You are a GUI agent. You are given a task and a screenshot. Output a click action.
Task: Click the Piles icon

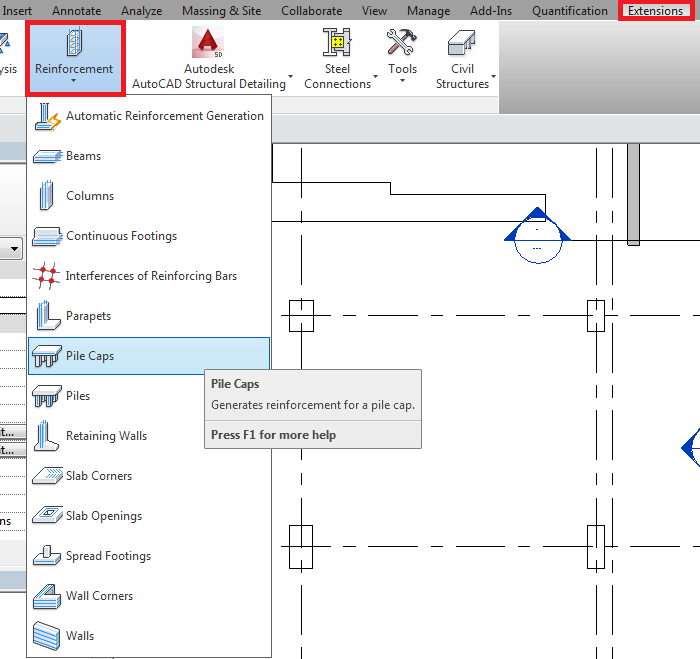point(47,396)
